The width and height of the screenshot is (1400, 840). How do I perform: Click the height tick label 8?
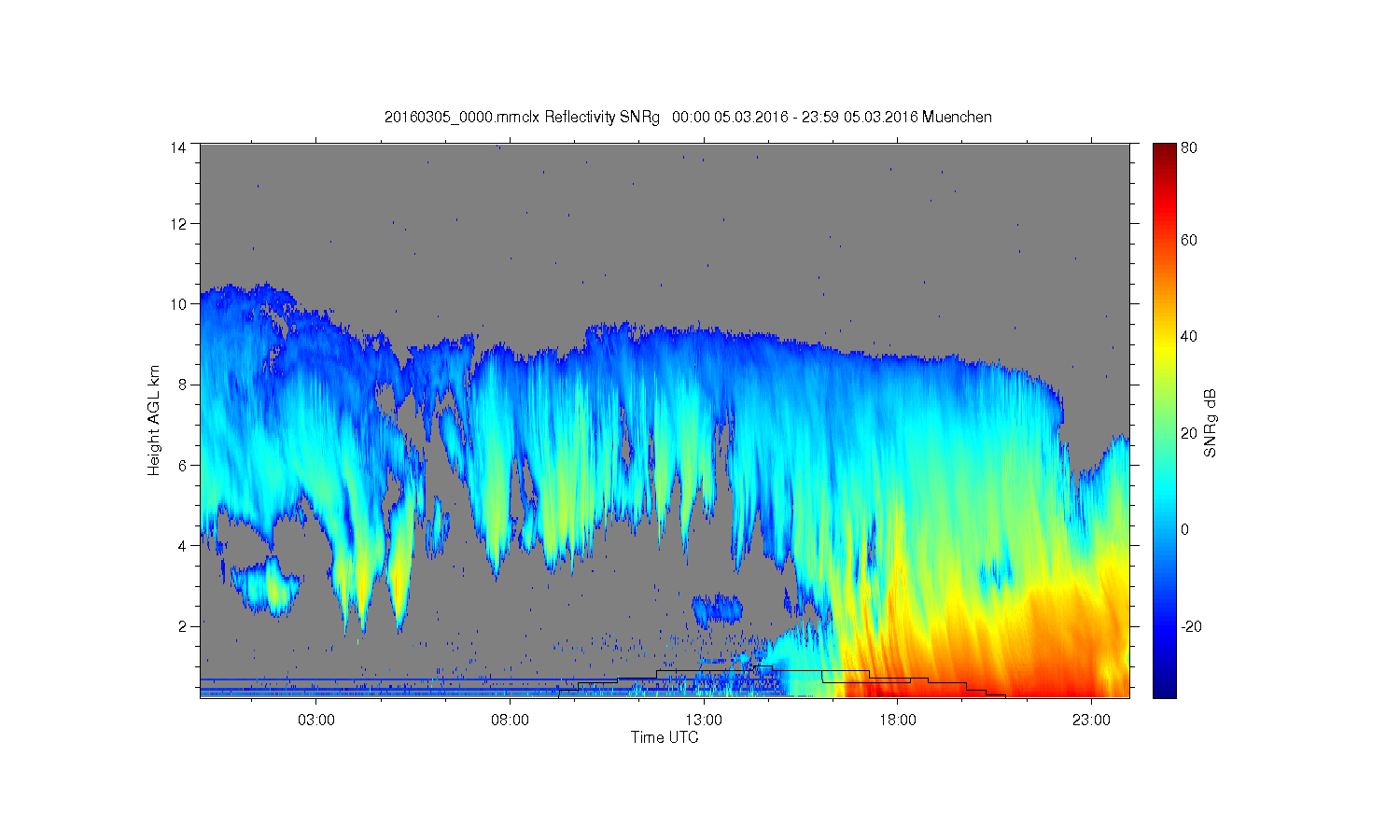pyautogui.click(x=183, y=384)
